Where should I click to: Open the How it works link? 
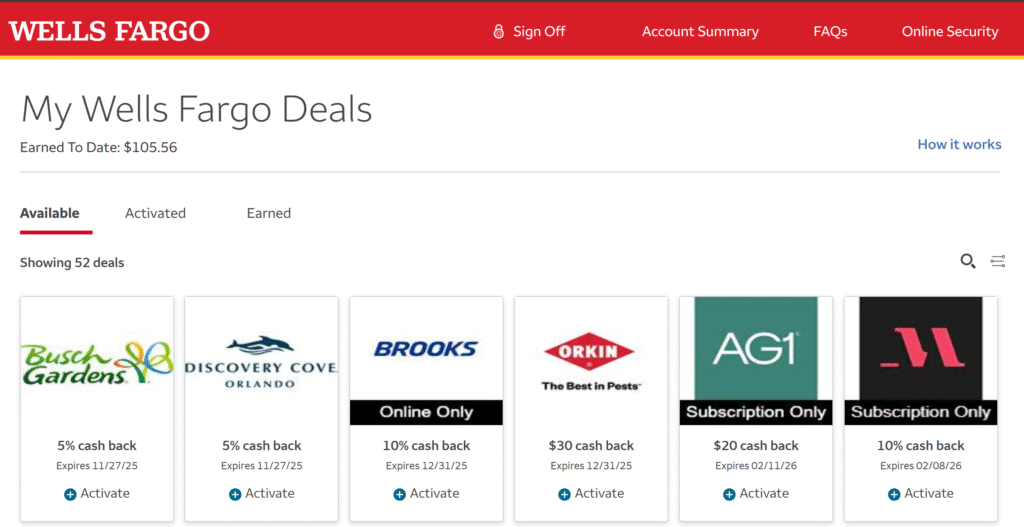click(x=959, y=144)
